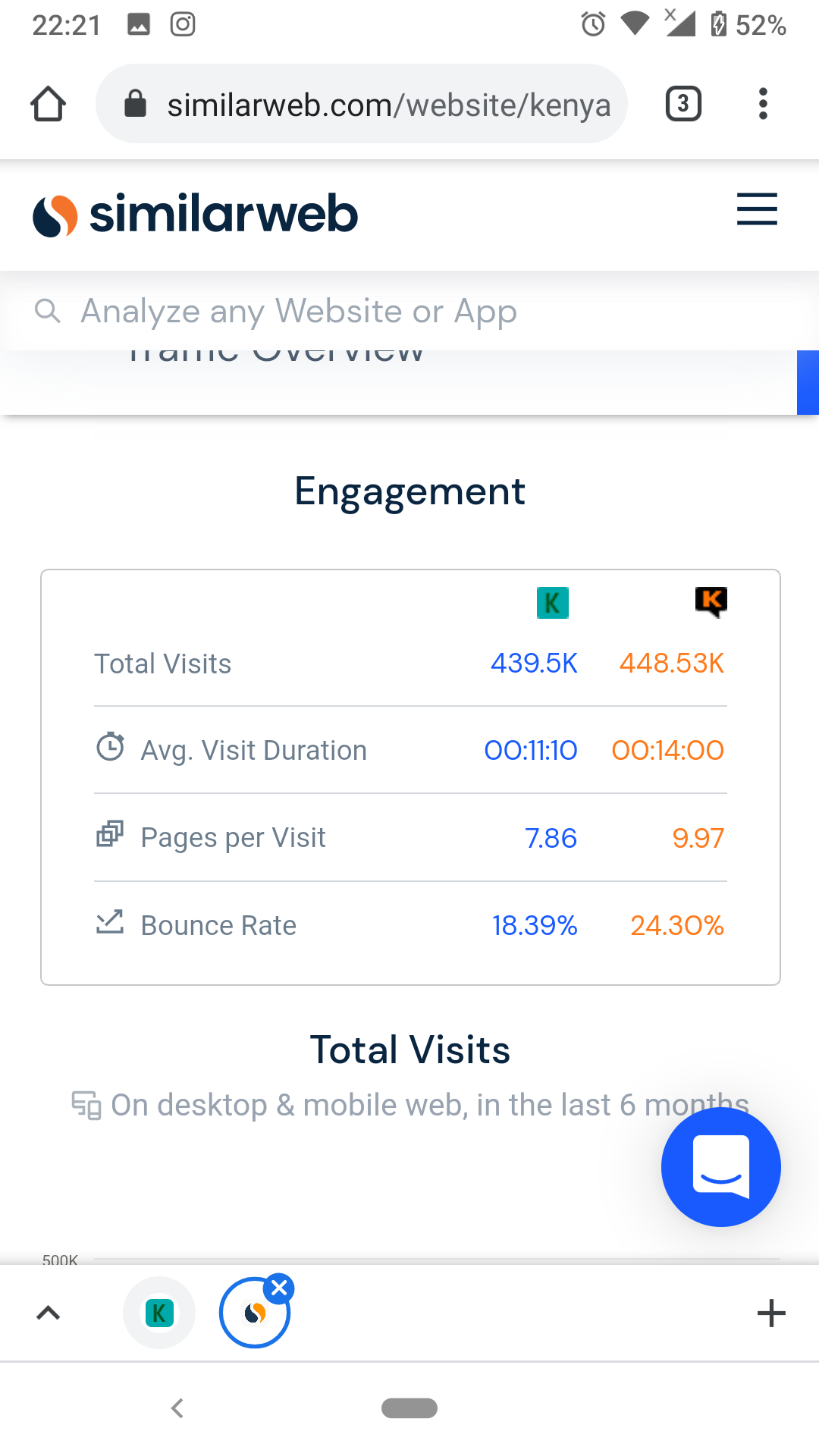
Task: Open Chrome's three-dot overflow menu
Action: point(763,104)
